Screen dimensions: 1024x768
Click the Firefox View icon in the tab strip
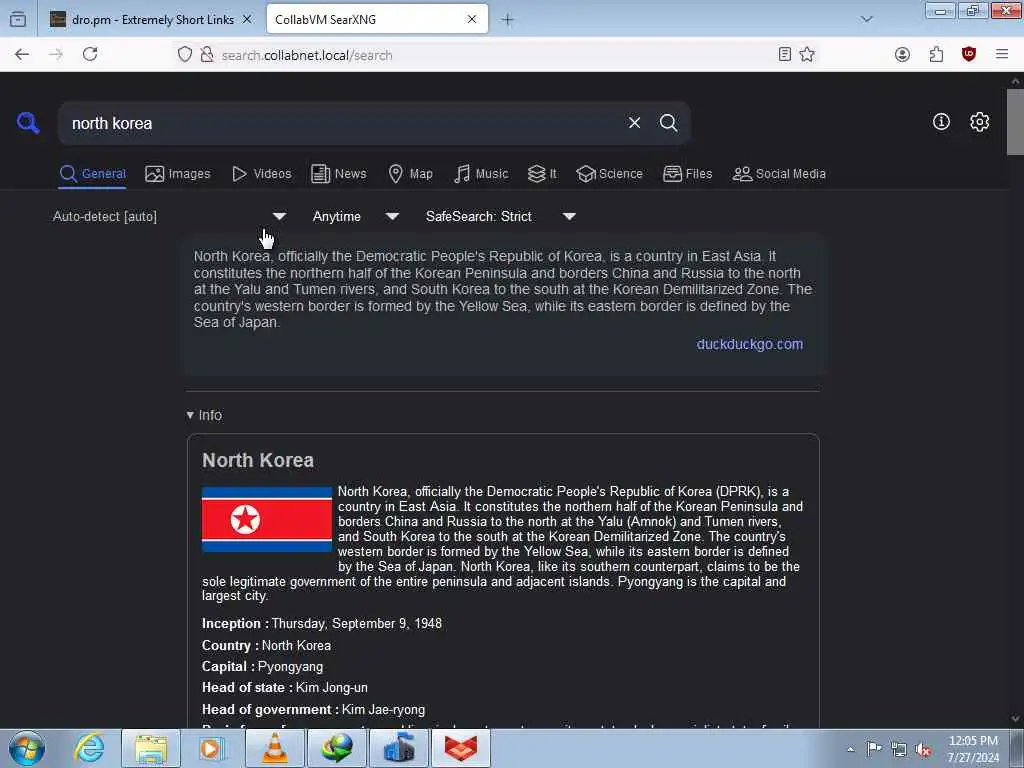(x=18, y=20)
